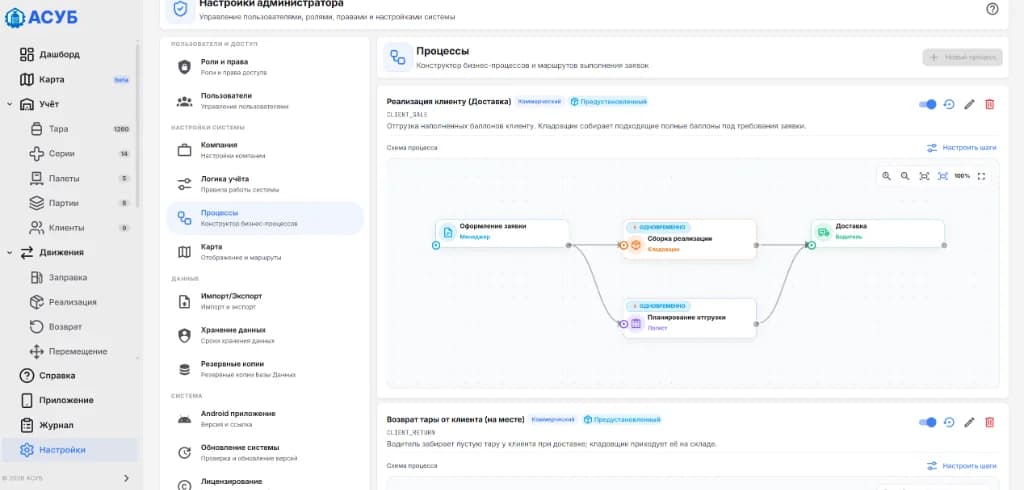Viewport: 1024px width, 490px height.
Task: Click the Перемещение move icon
Action: click(x=37, y=351)
